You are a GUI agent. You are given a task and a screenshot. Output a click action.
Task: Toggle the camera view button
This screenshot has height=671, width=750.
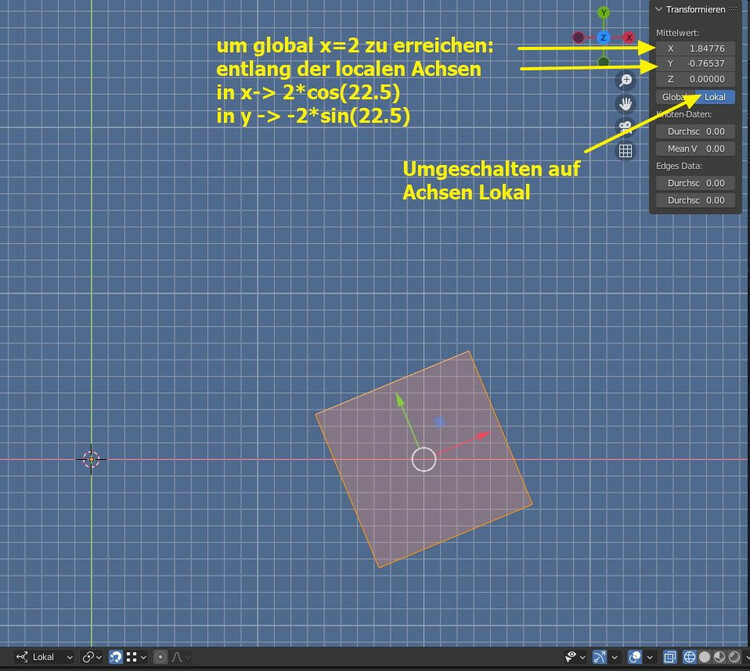pos(625,127)
